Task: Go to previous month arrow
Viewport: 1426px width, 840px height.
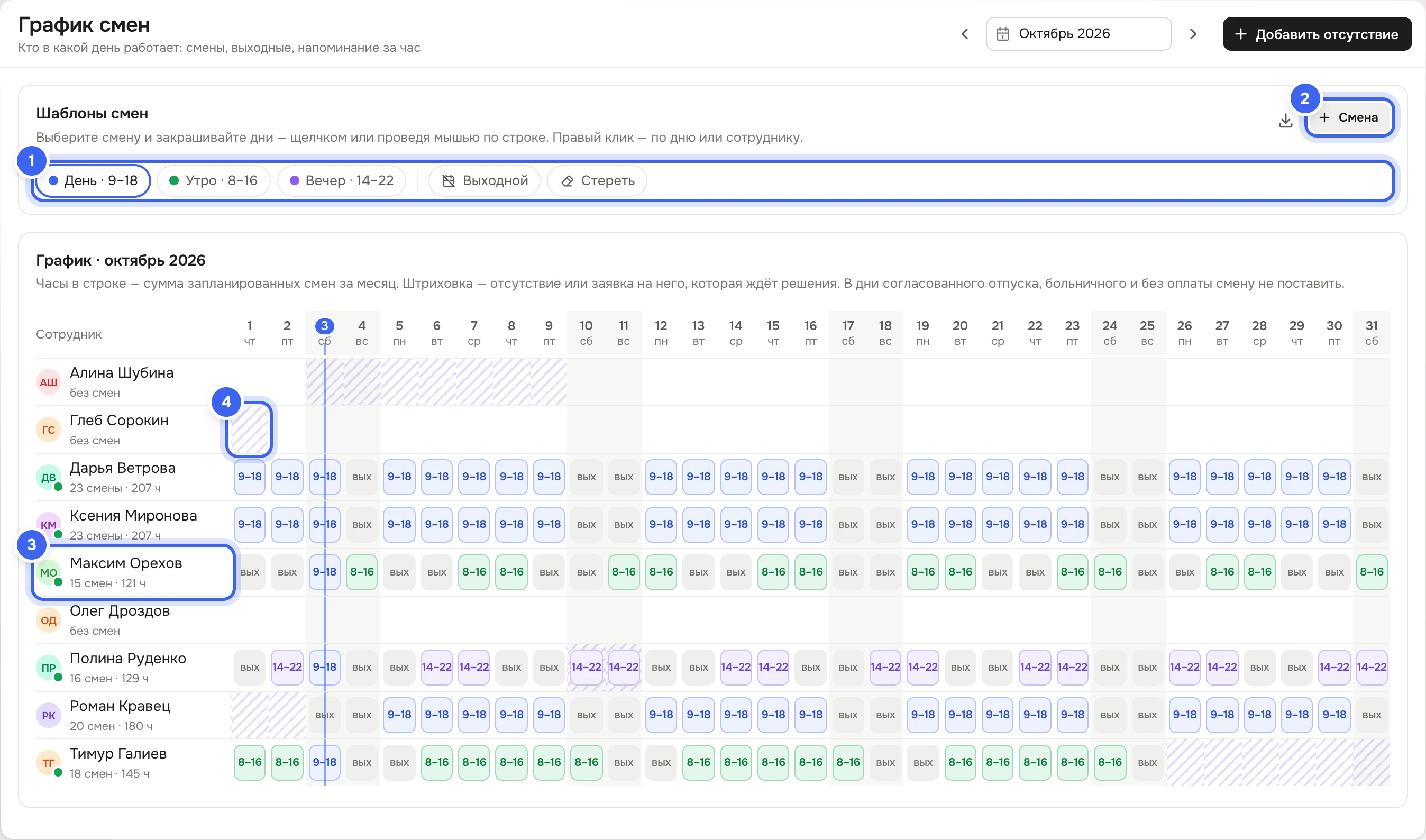Action: (965, 34)
